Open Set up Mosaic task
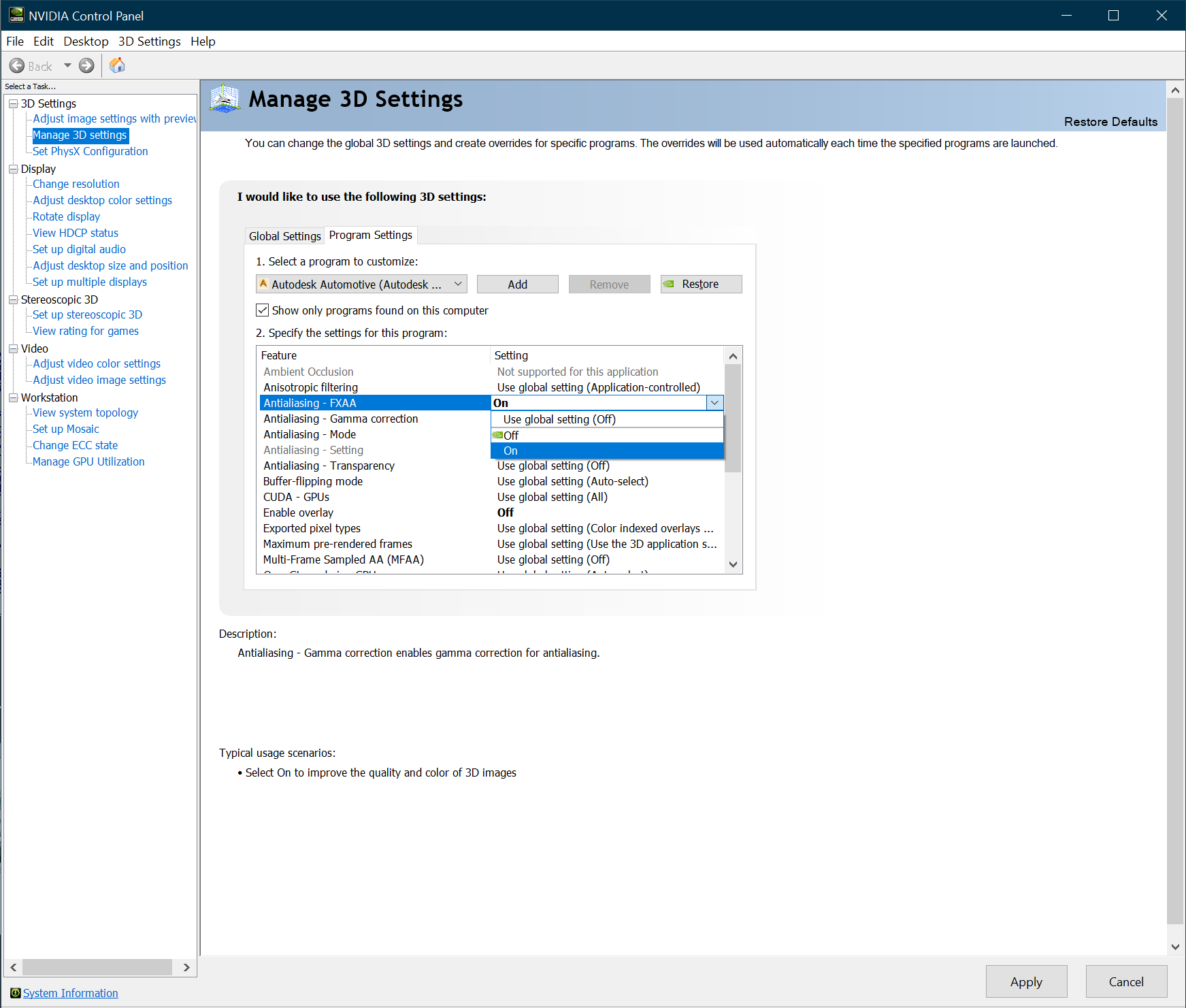This screenshot has width=1186, height=1008. click(66, 429)
